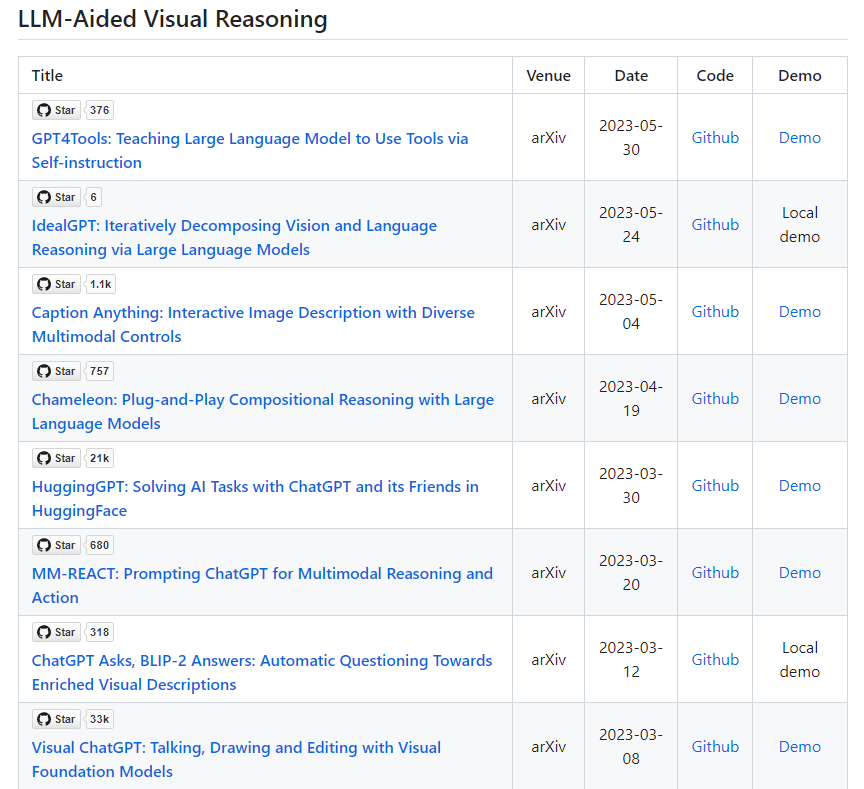Image resolution: width=864 pixels, height=789 pixels.
Task: Select the date 2023-03-30
Action: [631, 486]
